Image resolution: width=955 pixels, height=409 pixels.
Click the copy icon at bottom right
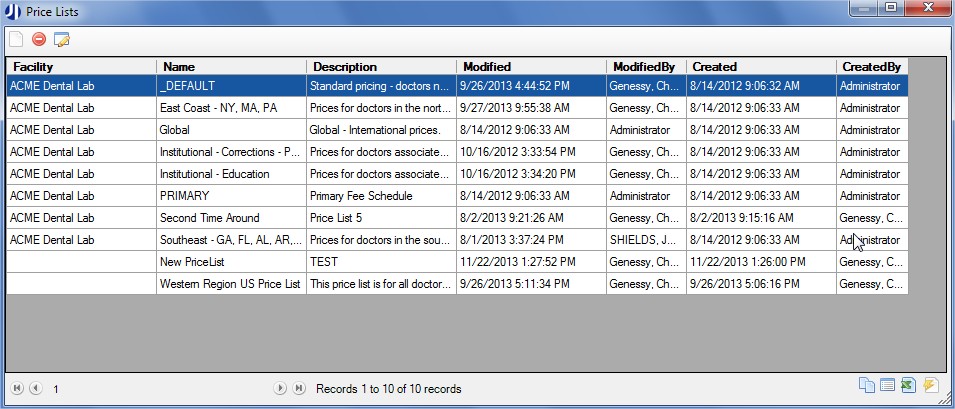pyautogui.click(x=865, y=387)
